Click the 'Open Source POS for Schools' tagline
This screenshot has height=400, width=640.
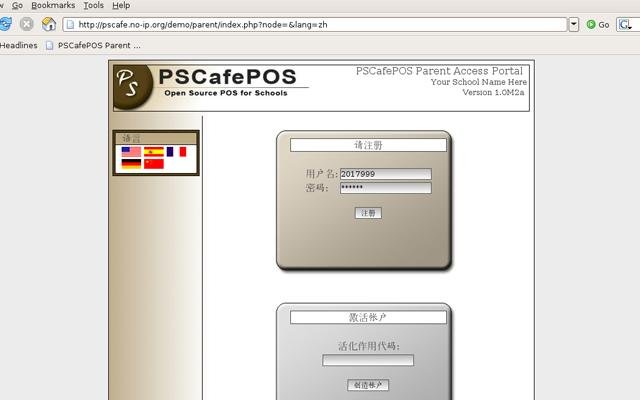point(226,93)
